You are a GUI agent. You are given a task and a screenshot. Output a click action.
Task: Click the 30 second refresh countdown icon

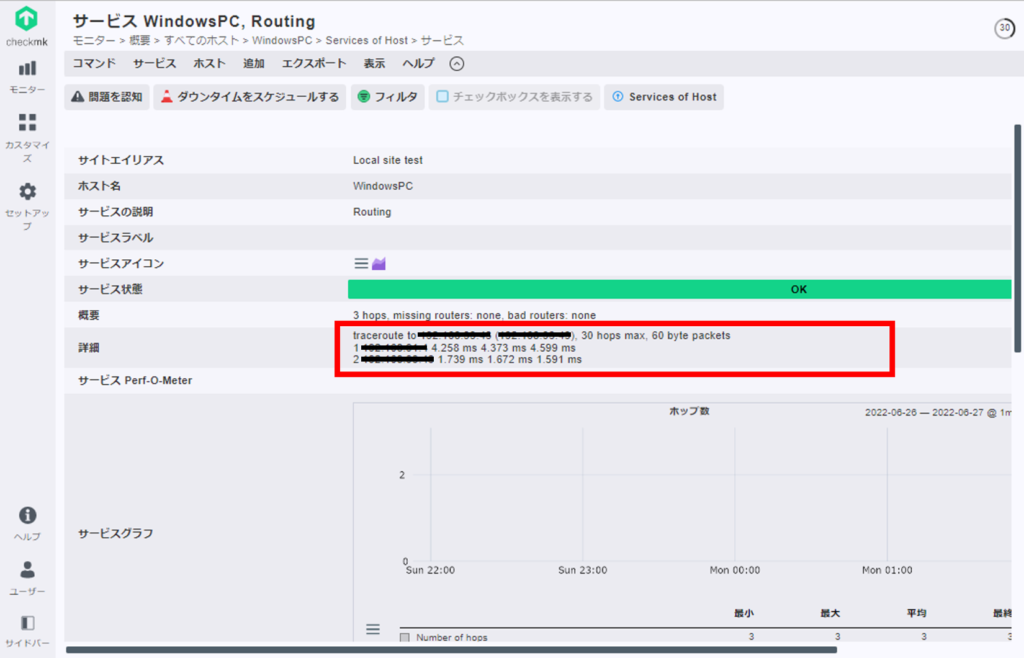[x=1004, y=28]
